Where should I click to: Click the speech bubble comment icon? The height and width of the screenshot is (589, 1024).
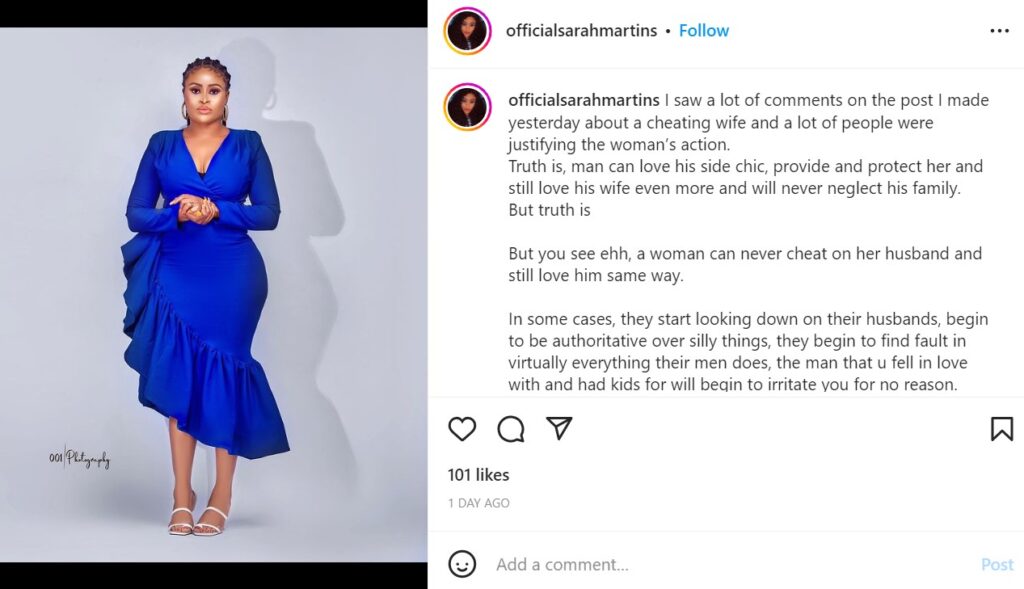[x=511, y=429]
